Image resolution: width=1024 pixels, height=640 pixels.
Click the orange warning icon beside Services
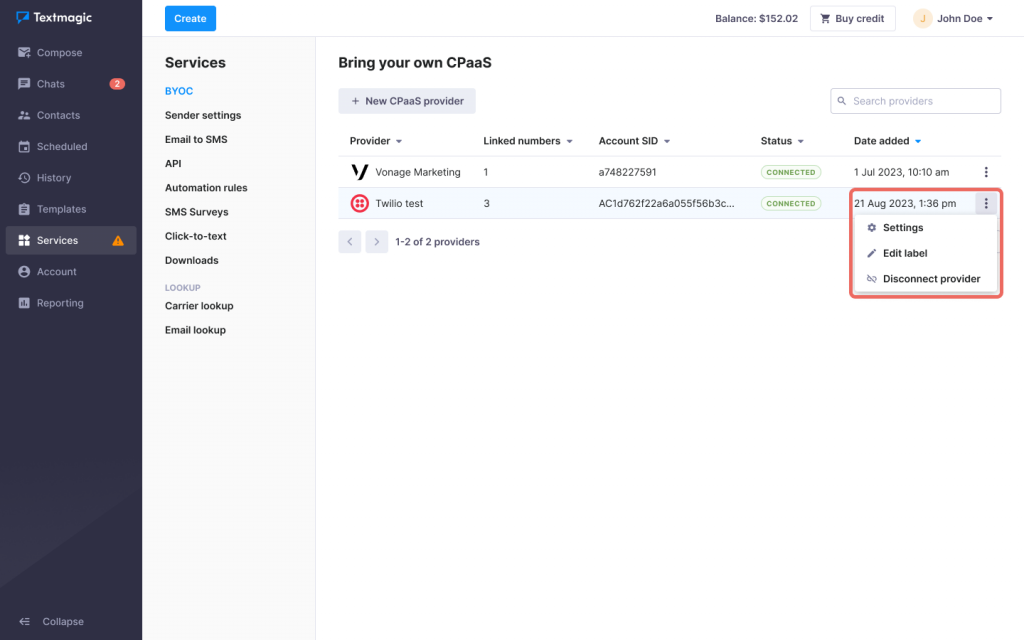118,241
